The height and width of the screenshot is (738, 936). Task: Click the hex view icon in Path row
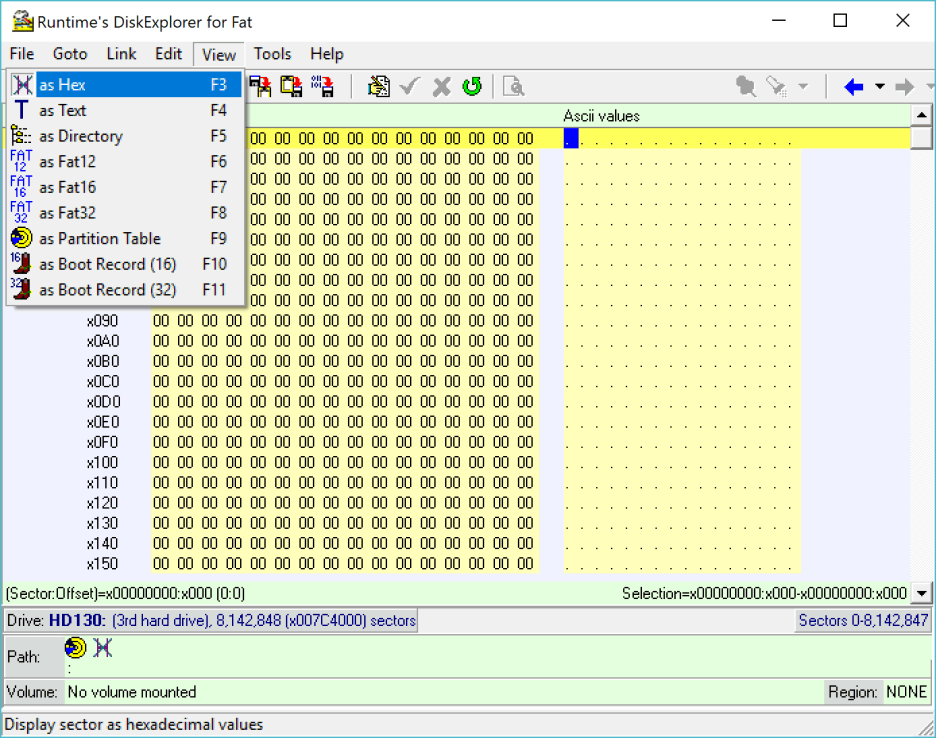102,648
